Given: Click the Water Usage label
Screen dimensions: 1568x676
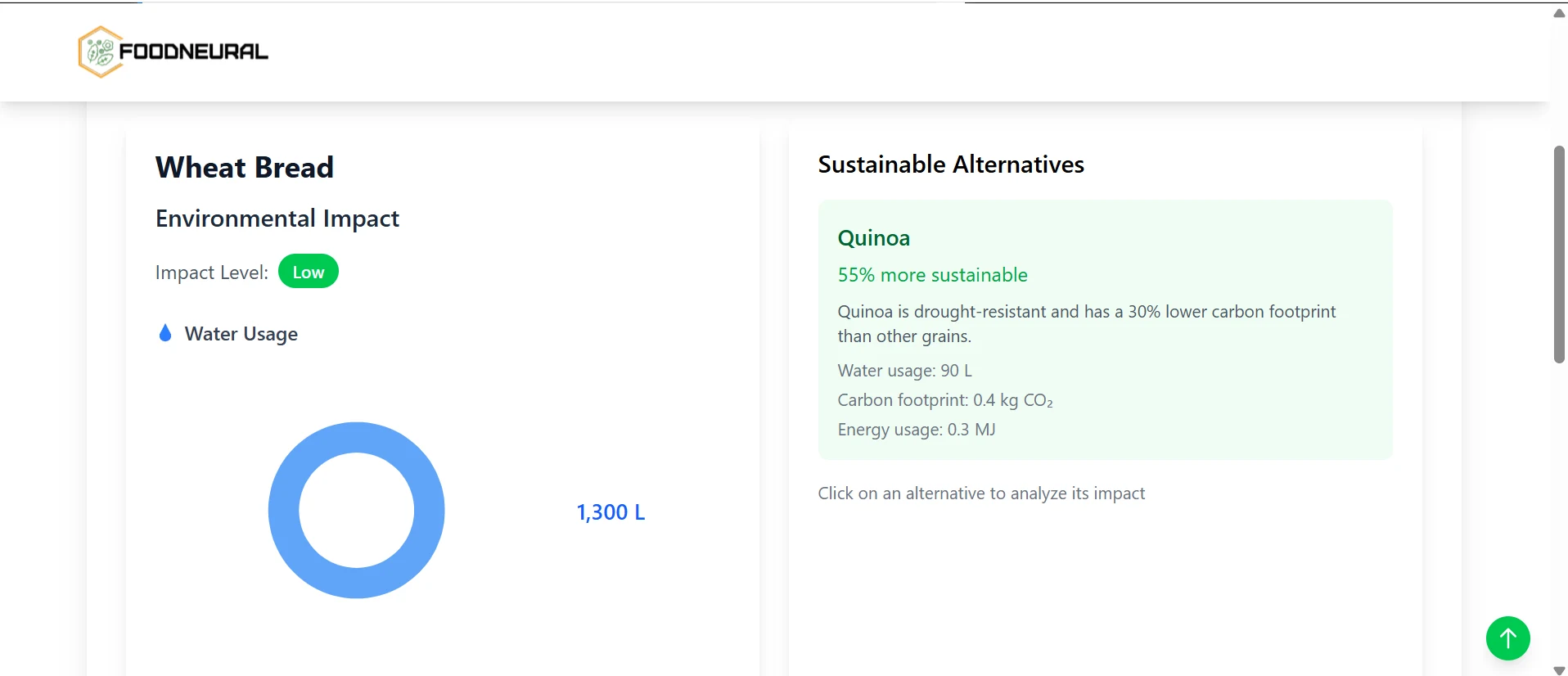Looking at the screenshot, I should [x=241, y=334].
